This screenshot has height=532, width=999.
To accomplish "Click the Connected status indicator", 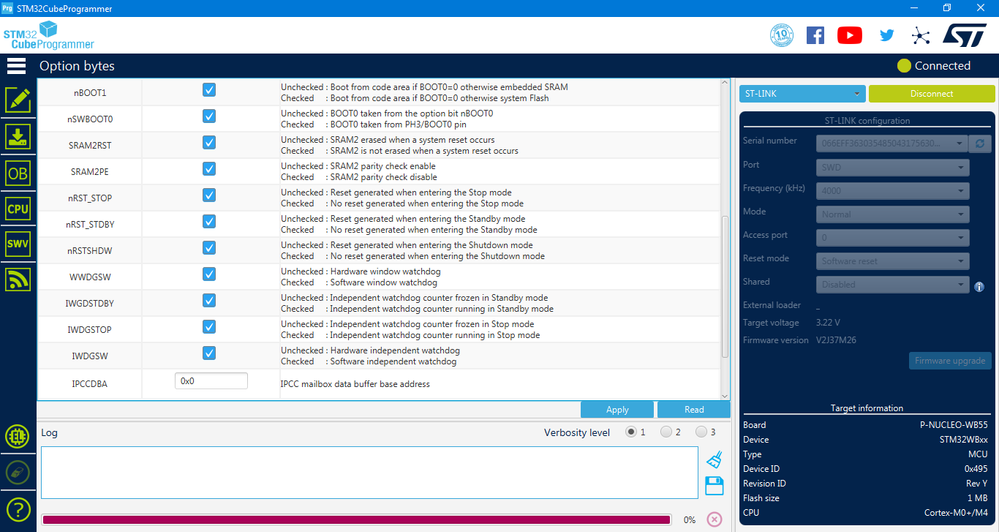I will tap(934, 66).
